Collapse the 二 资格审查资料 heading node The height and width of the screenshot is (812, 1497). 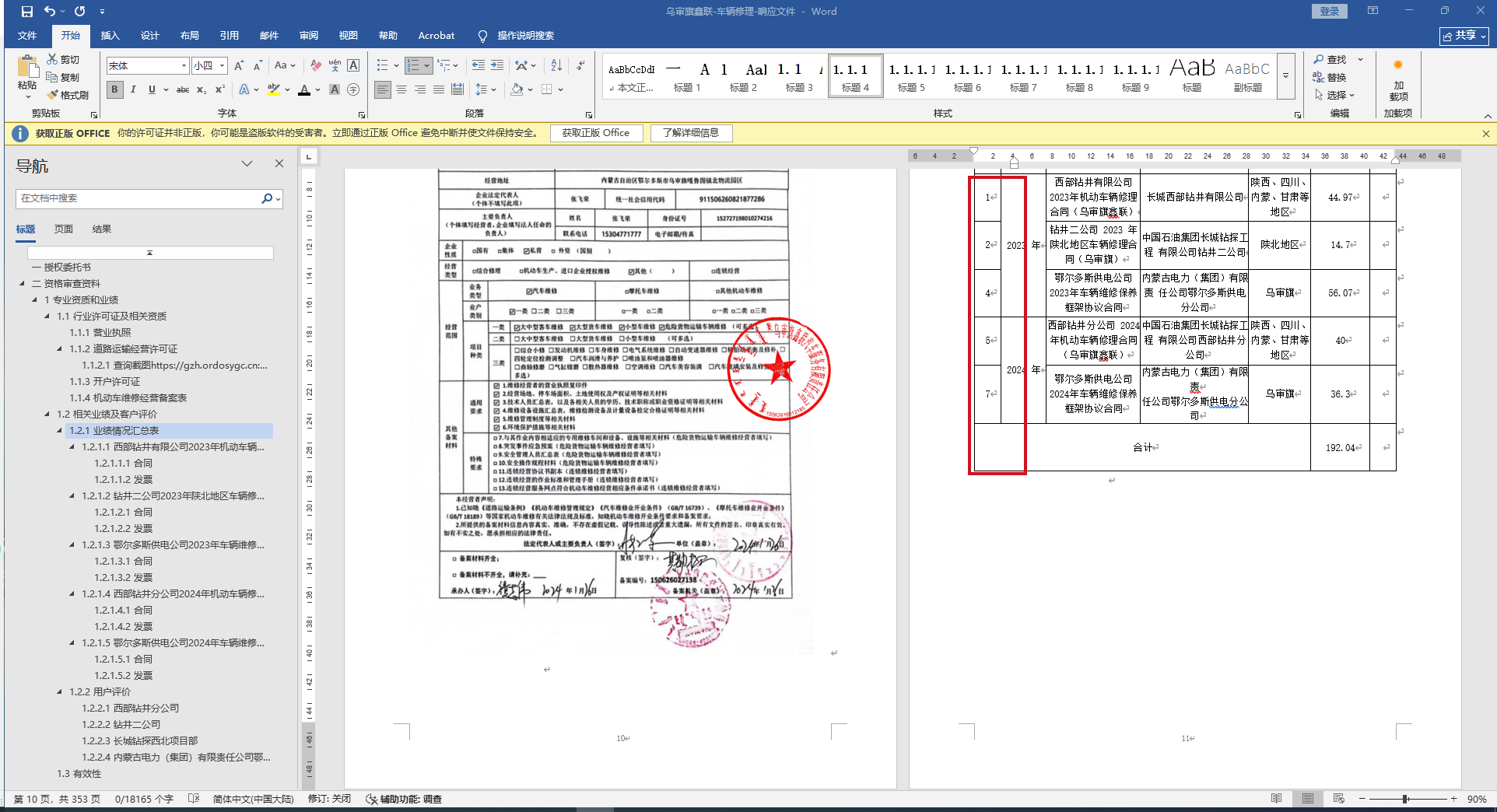pyautogui.click(x=22, y=283)
